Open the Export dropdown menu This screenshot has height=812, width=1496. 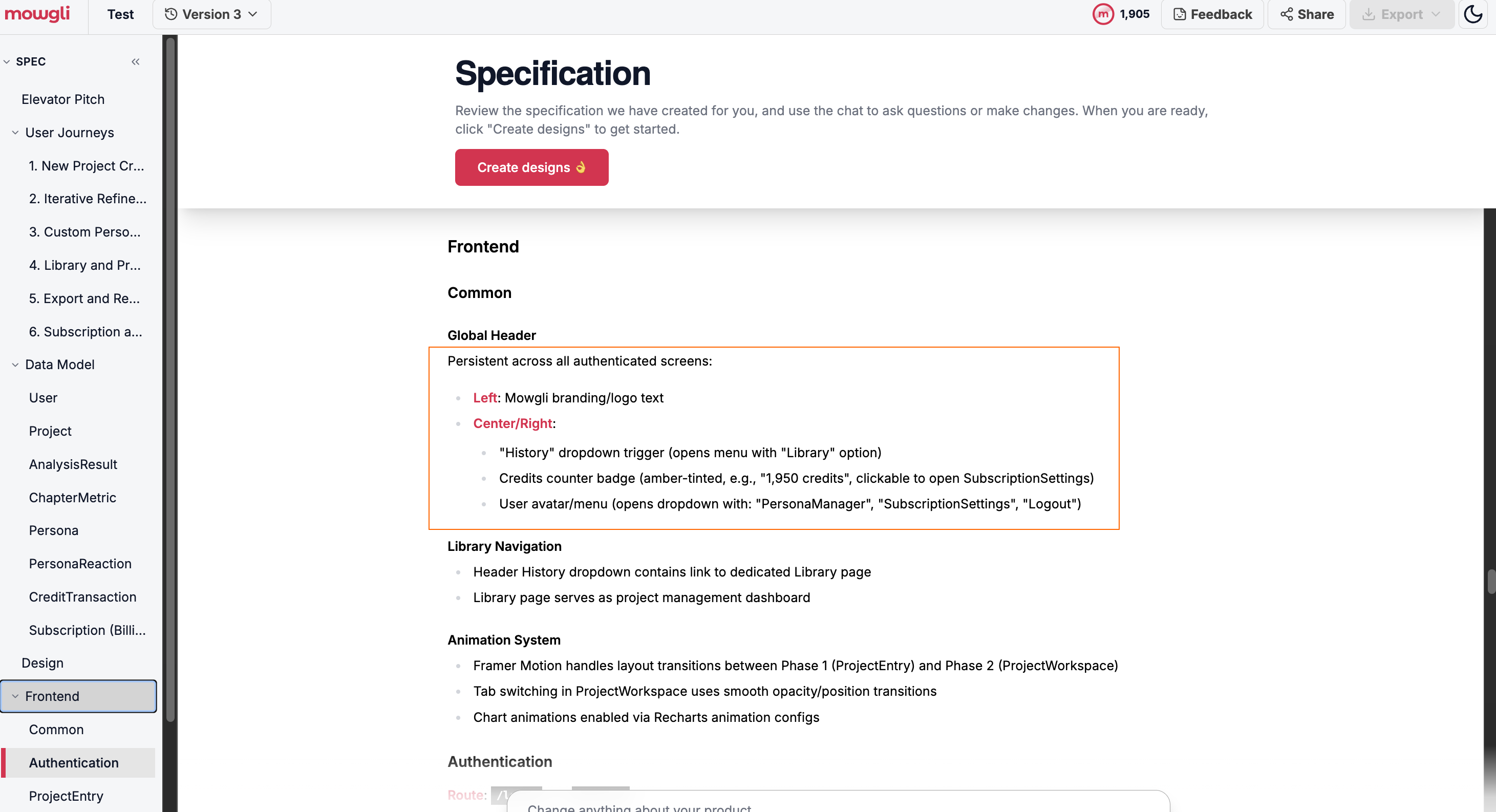1401,14
